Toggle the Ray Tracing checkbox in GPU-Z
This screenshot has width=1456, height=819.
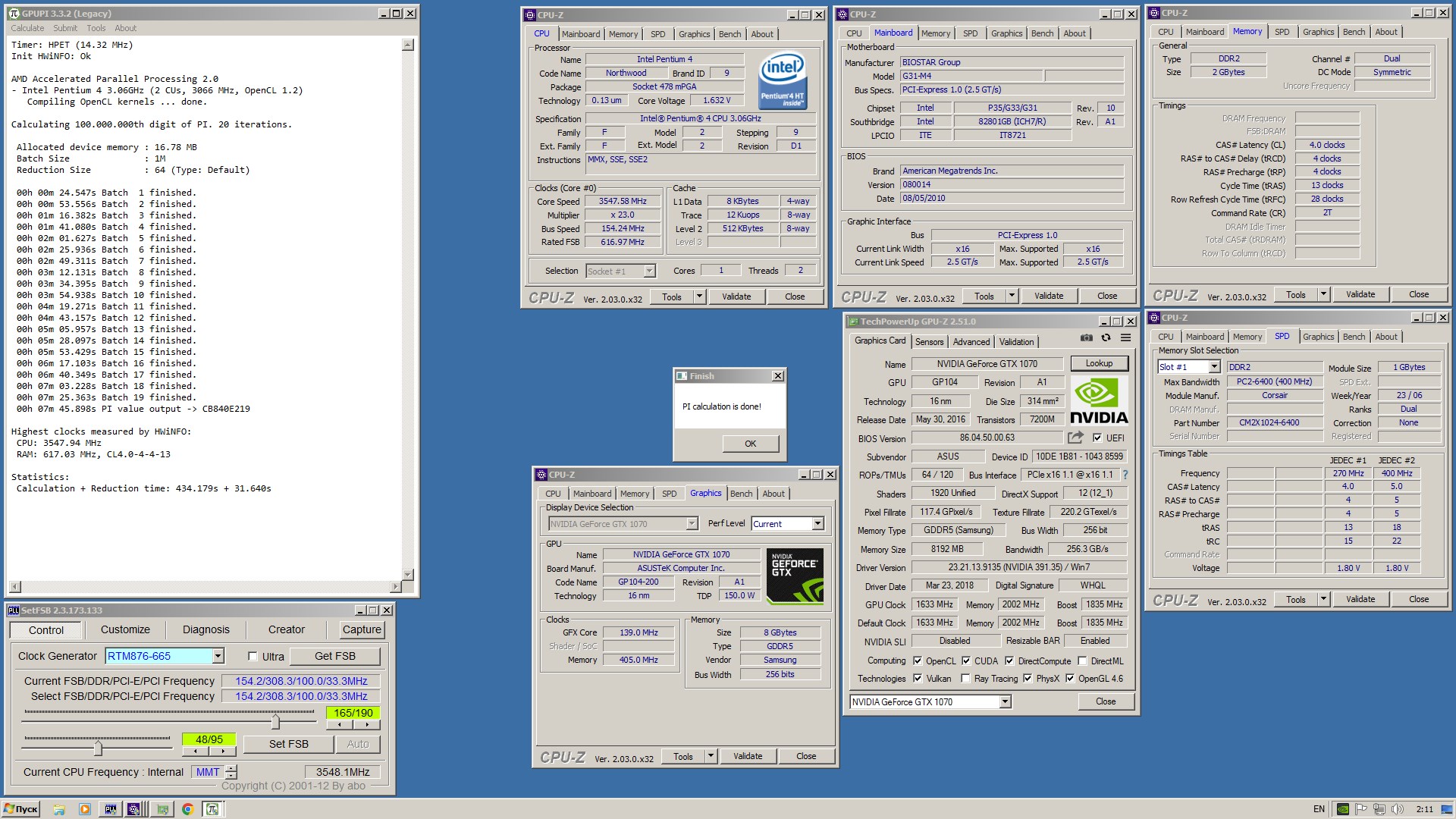point(965,679)
